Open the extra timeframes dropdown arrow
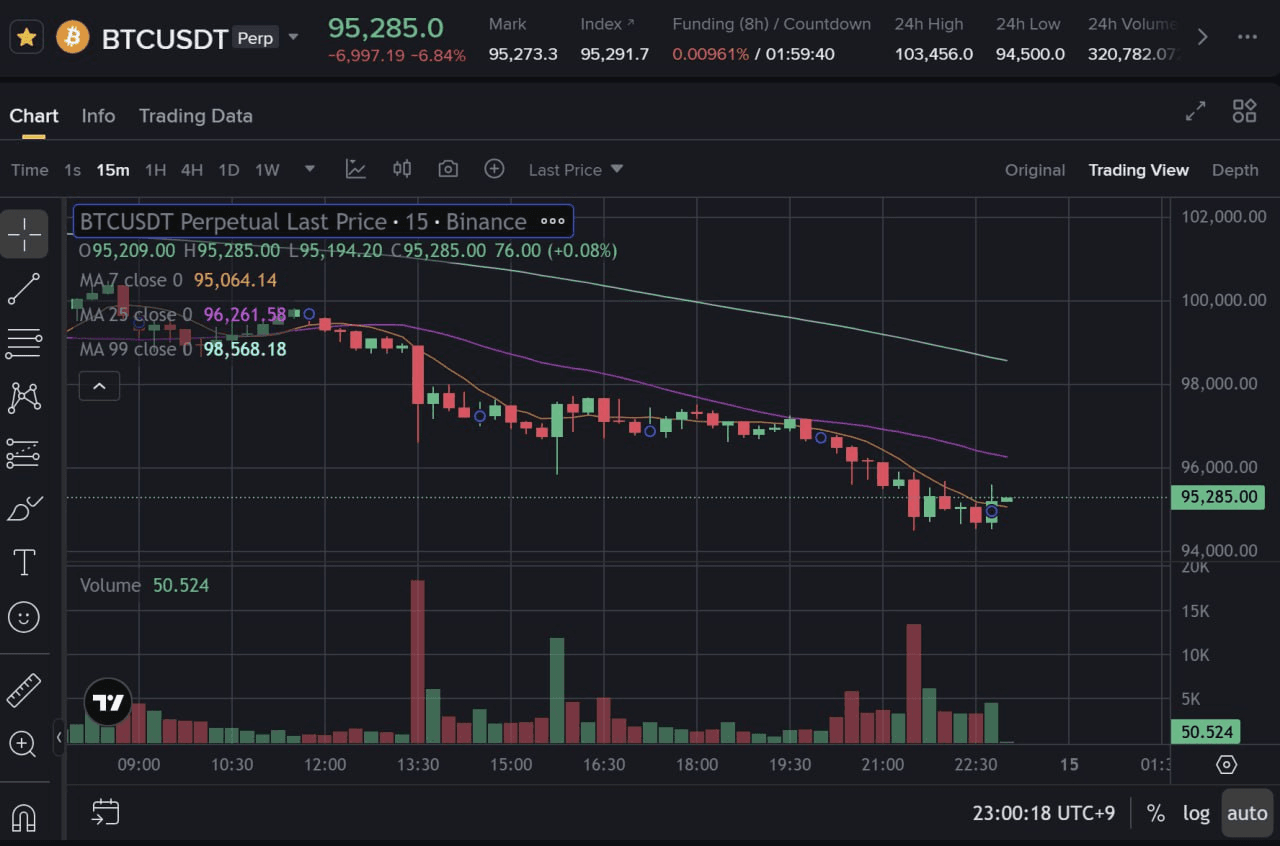 pos(310,170)
